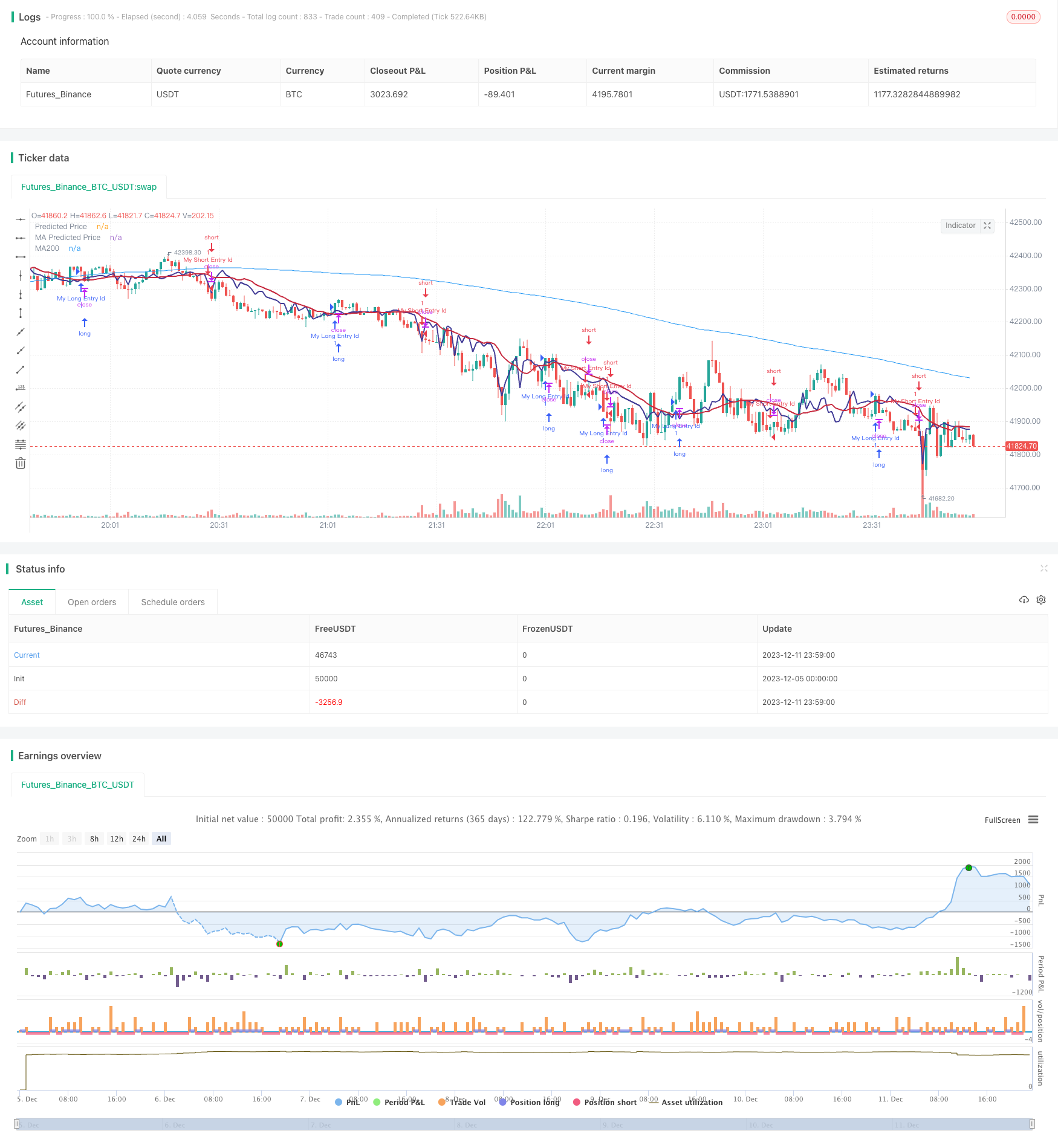The image size is (1058, 1148).
Task: Click the Closeout P&L value 3023.692
Action: tap(389, 94)
